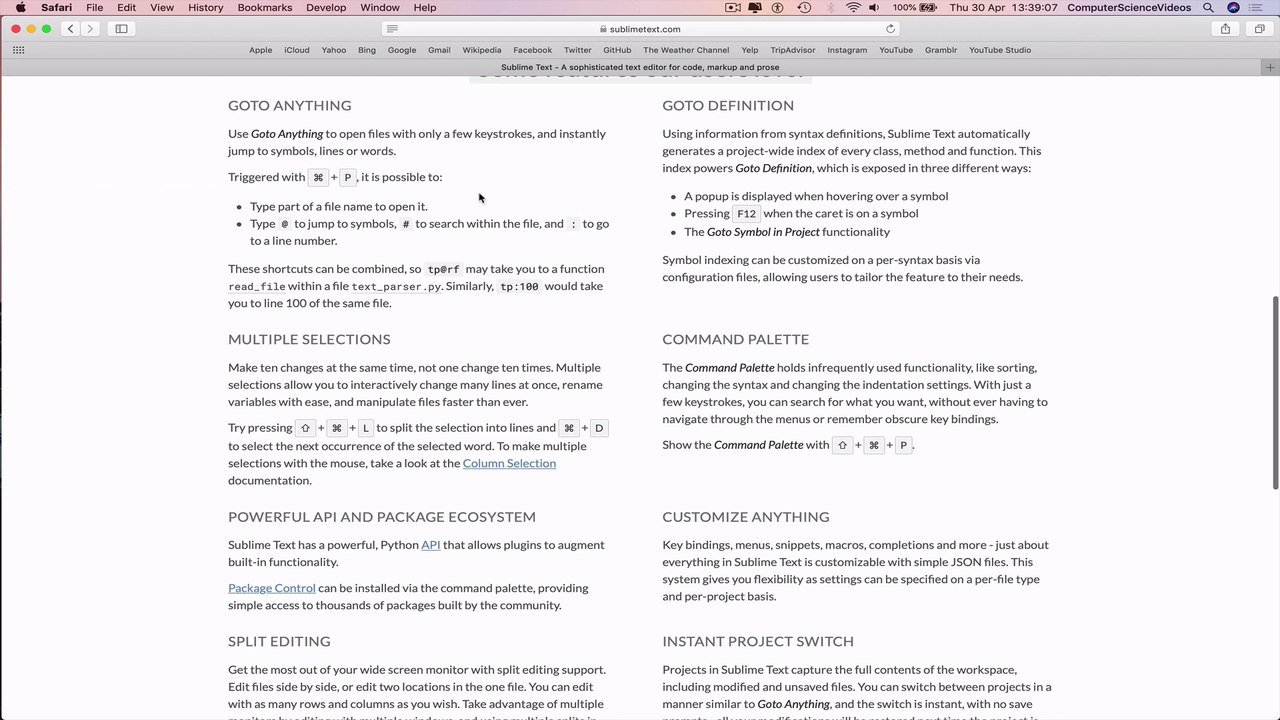Open the Package Control link
Viewport: 1280px width, 720px height.
pyautogui.click(x=272, y=588)
